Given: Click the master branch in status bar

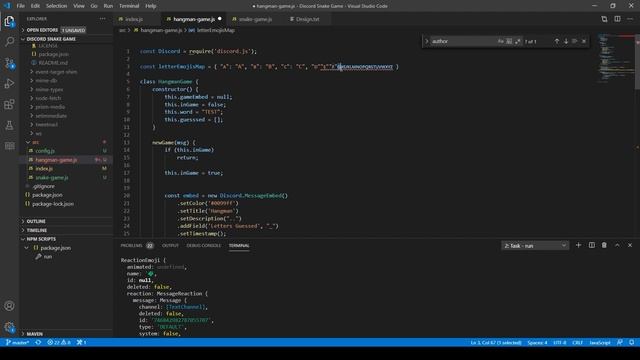Looking at the screenshot, I should click(x=18, y=342).
